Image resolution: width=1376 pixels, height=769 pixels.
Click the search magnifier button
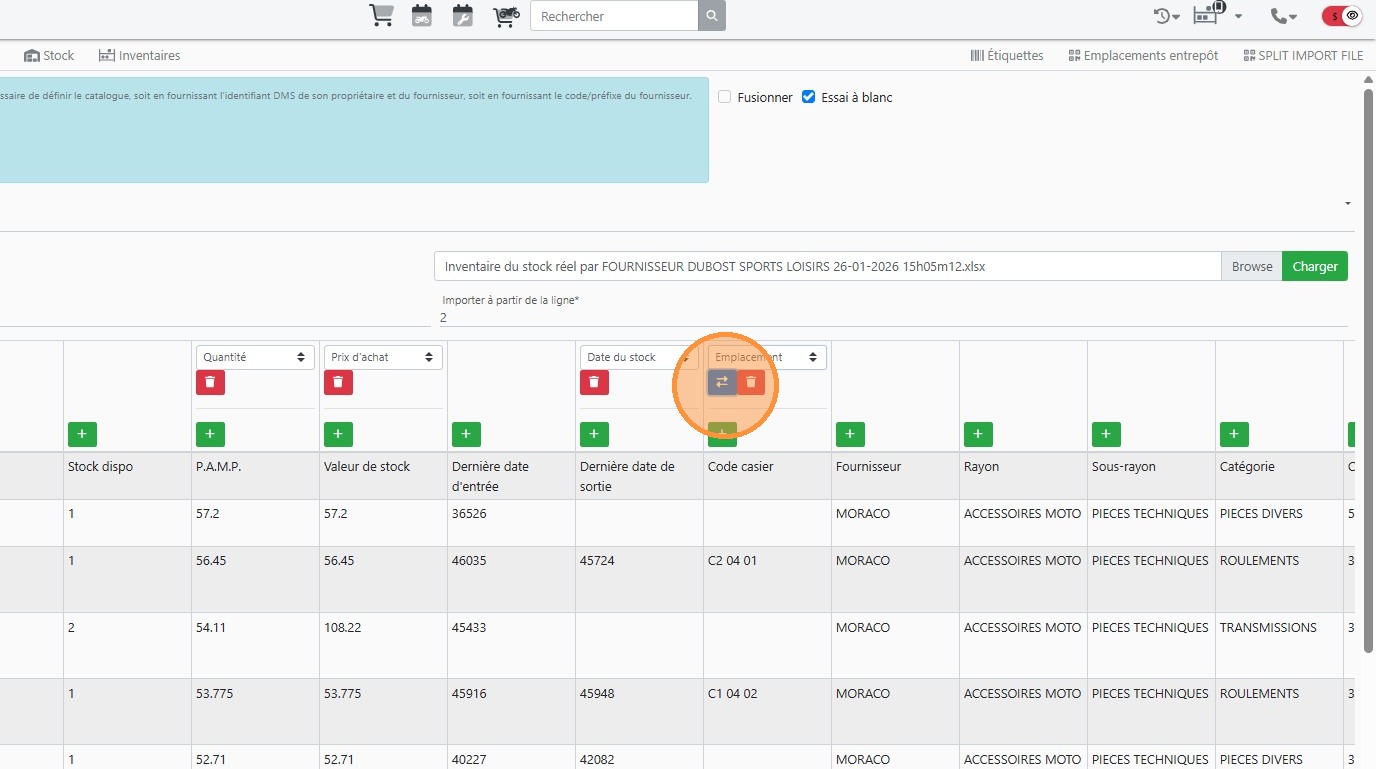click(711, 16)
